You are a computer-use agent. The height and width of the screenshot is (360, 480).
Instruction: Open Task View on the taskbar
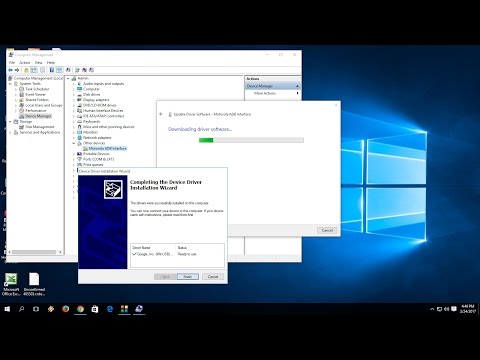point(36,309)
